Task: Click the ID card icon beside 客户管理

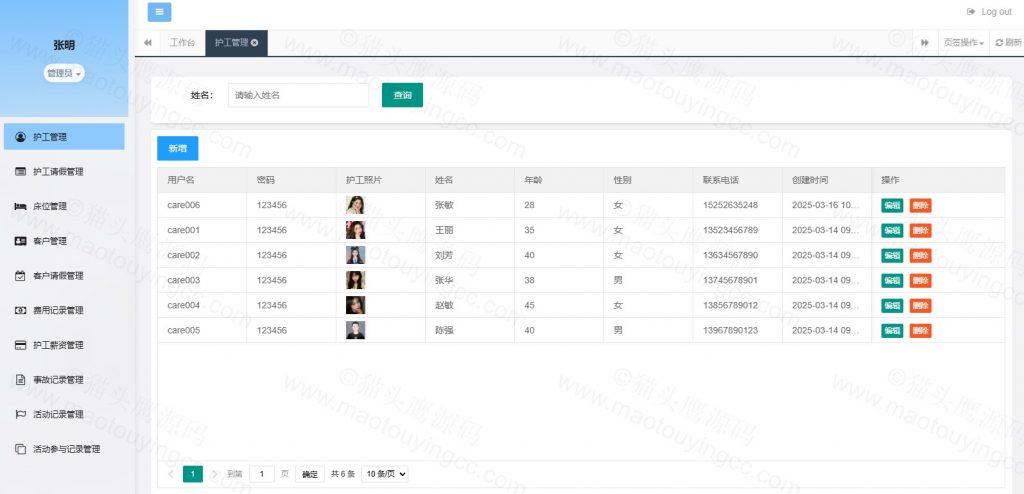Action: coord(20,241)
